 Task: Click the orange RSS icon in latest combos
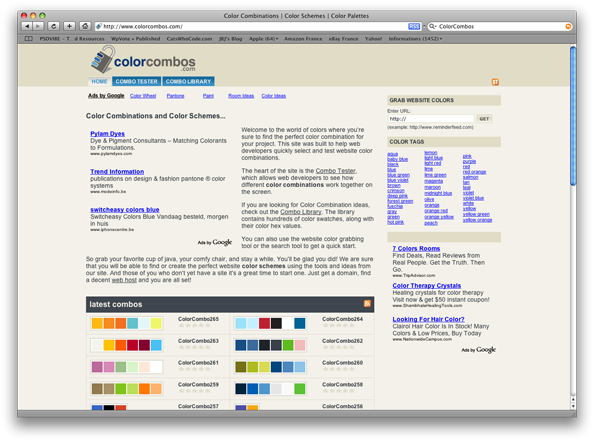367,303
